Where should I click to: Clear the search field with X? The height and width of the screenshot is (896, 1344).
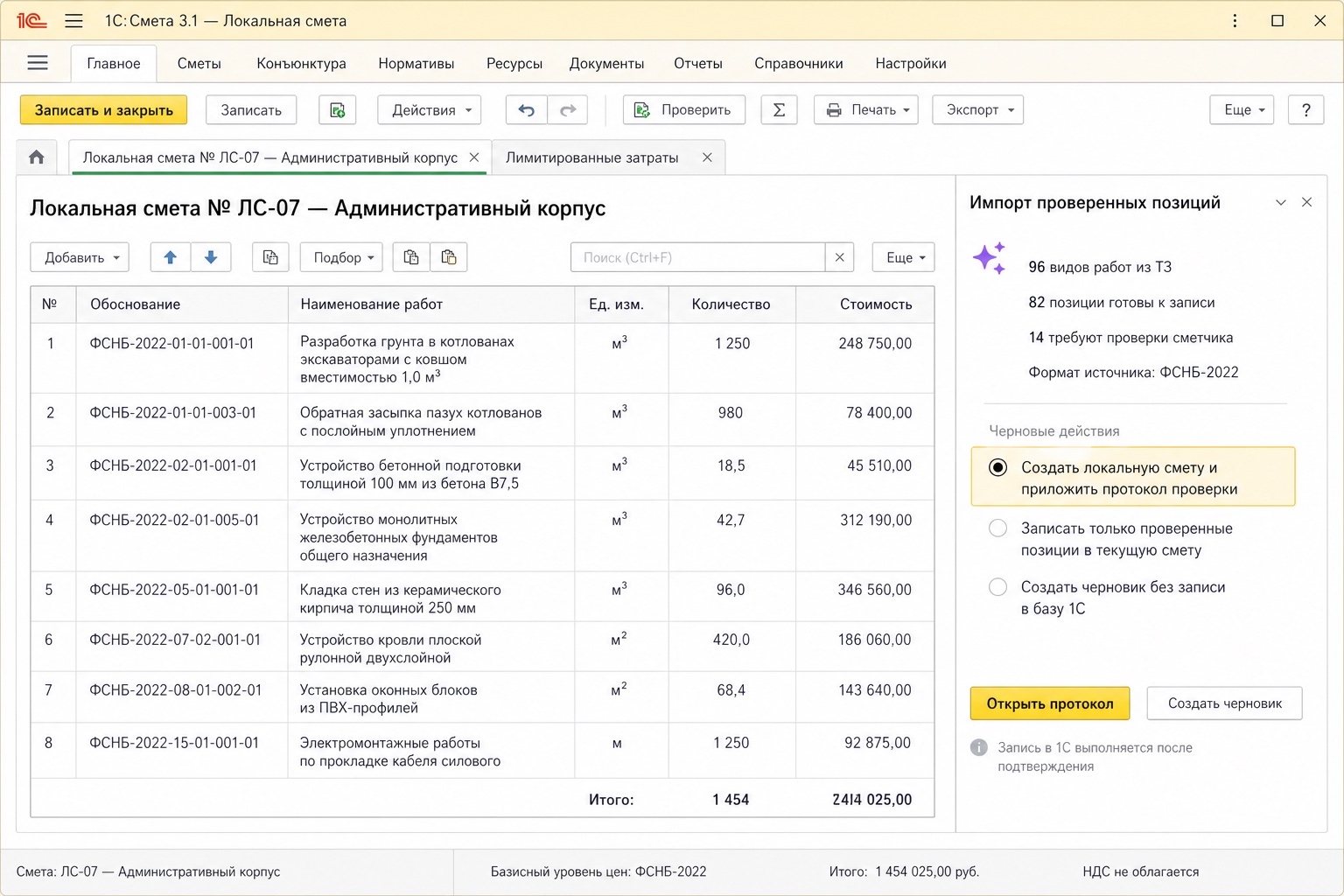(x=839, y=257)
